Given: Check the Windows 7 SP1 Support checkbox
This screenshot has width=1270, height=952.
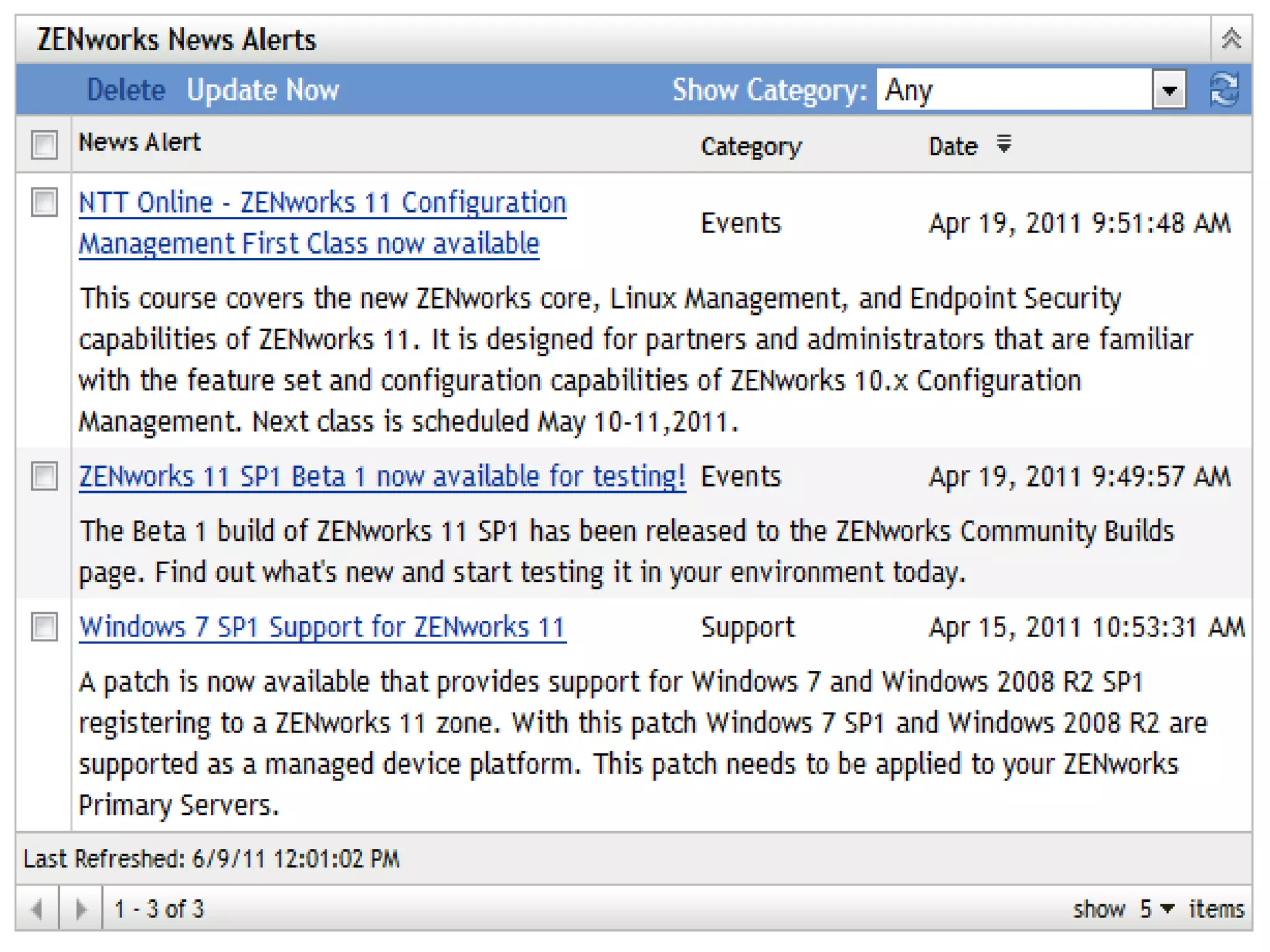Looking at the screenshot, I should [x=45, y=627].
